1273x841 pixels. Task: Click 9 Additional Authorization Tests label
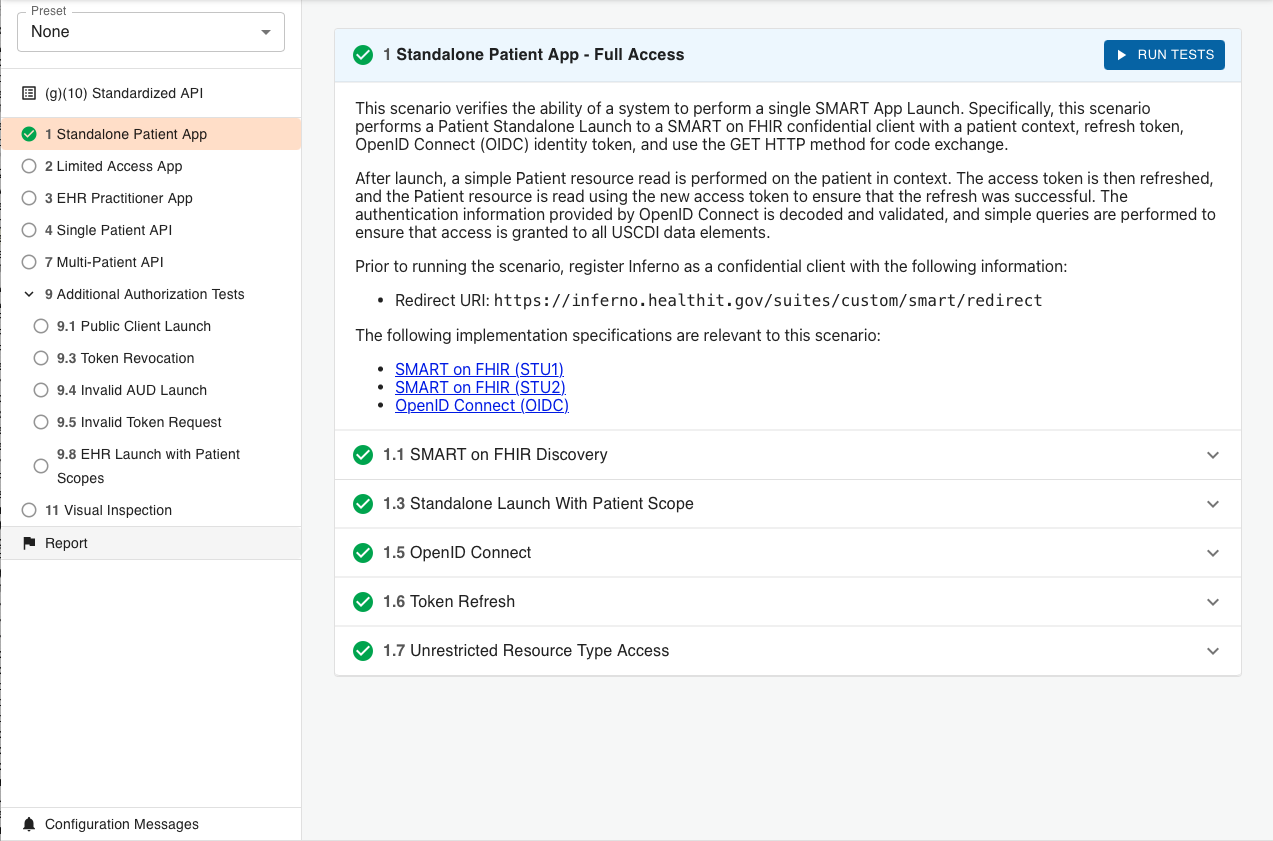pos(145,294)
